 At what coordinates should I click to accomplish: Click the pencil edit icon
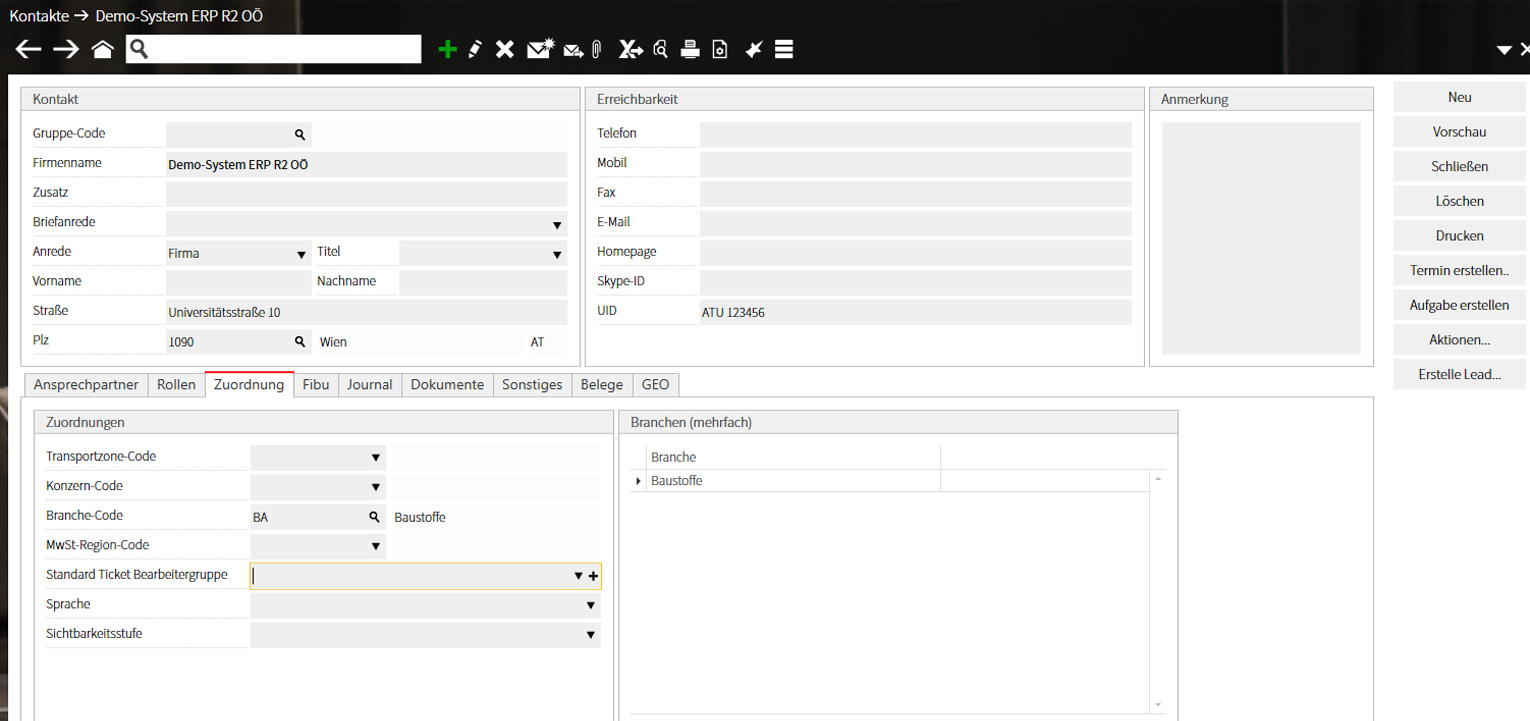475,49
